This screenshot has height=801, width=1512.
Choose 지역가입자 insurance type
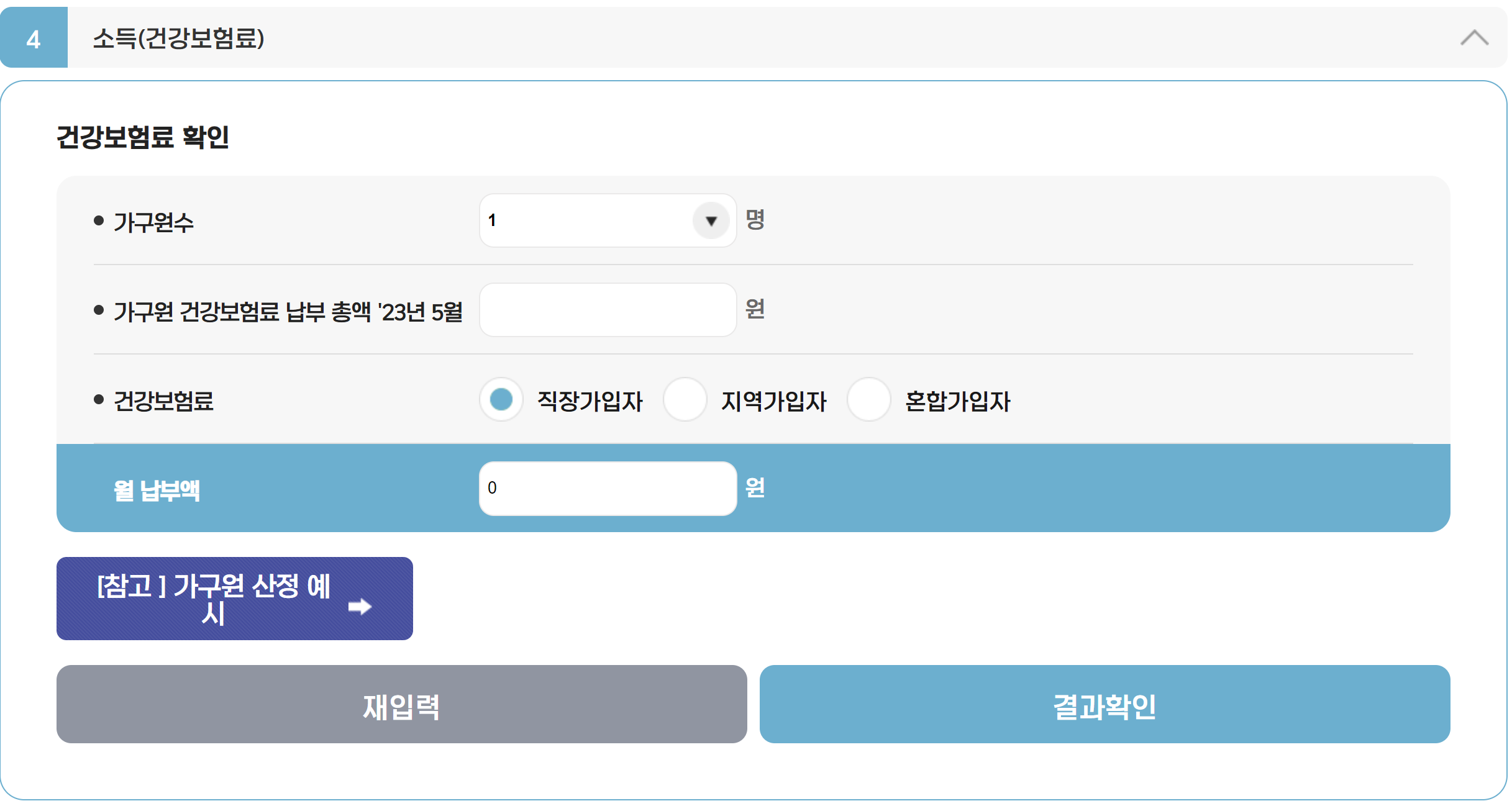pos(684,400)
